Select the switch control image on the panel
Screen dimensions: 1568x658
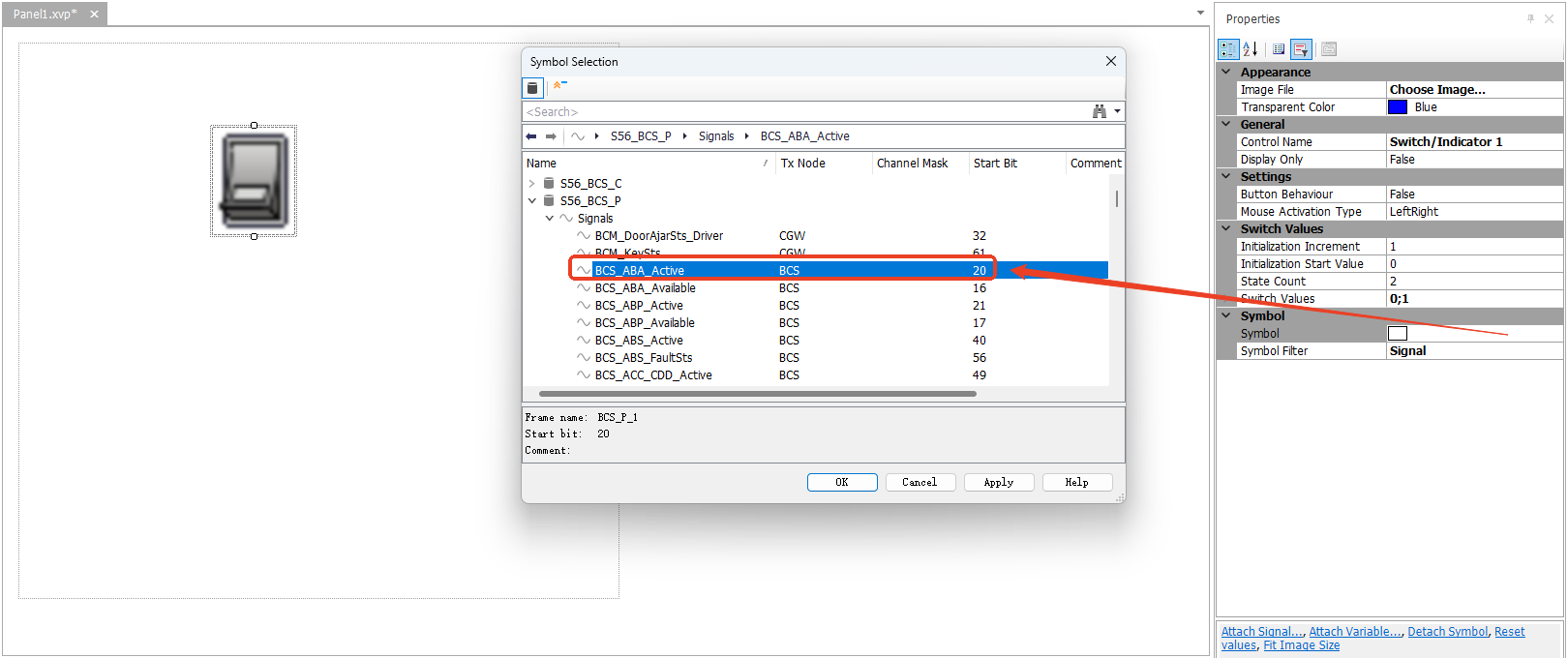(x=254, y=181)
